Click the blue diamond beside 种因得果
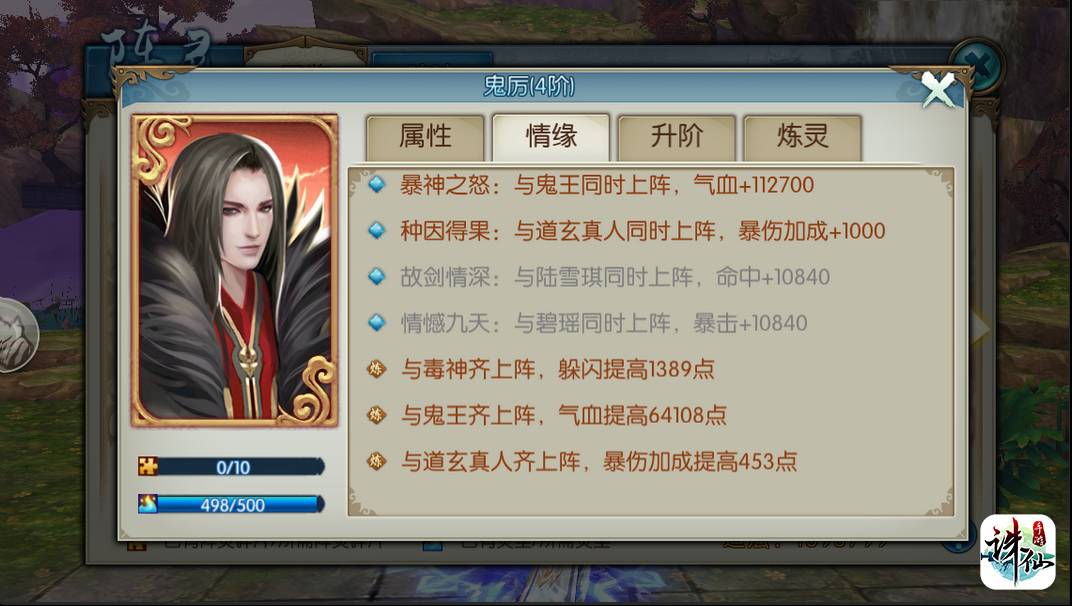1072x606 pixels. (x=377, y=230)
